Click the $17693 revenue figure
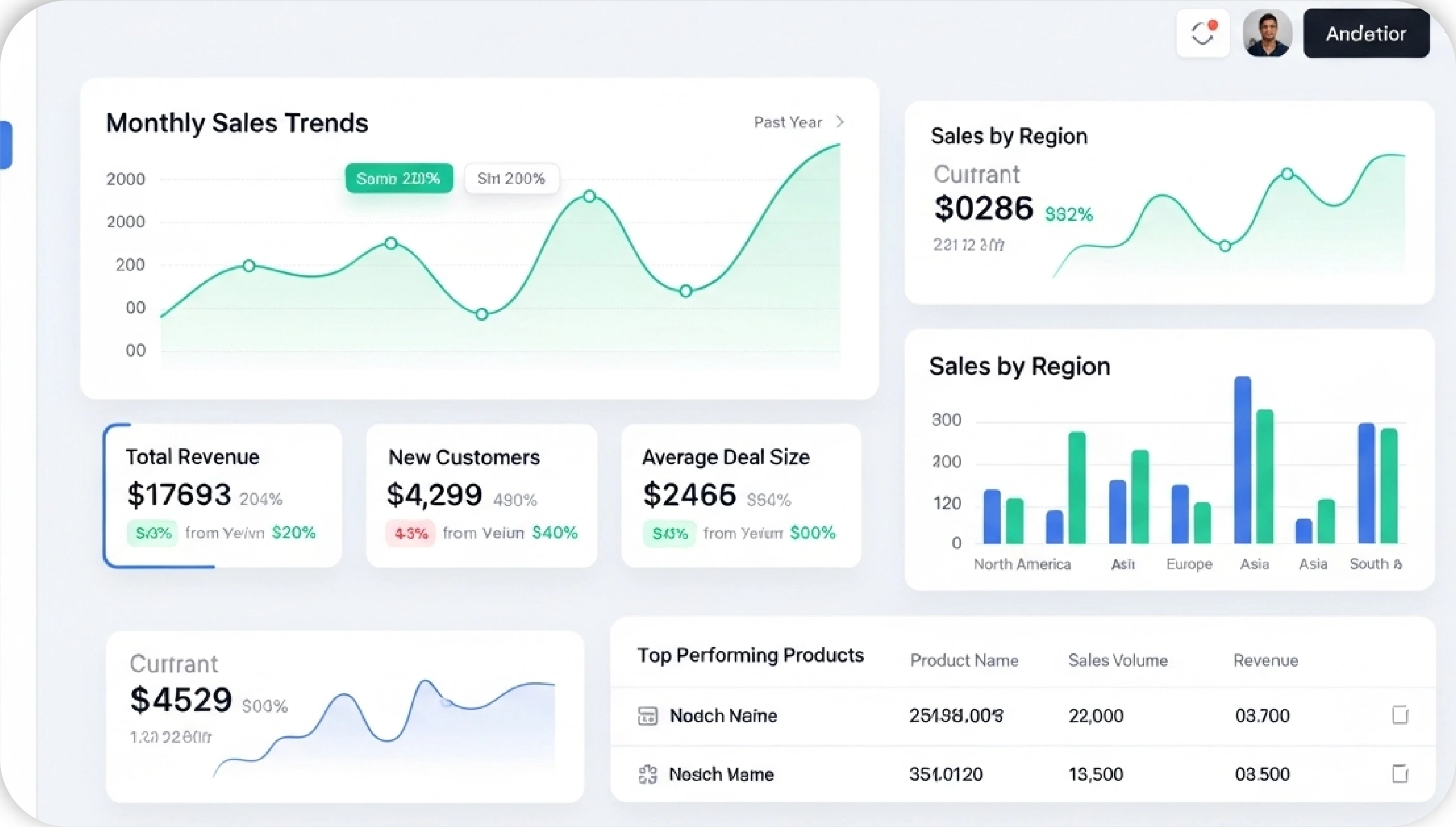1456x827 pixels. (179, 495)
